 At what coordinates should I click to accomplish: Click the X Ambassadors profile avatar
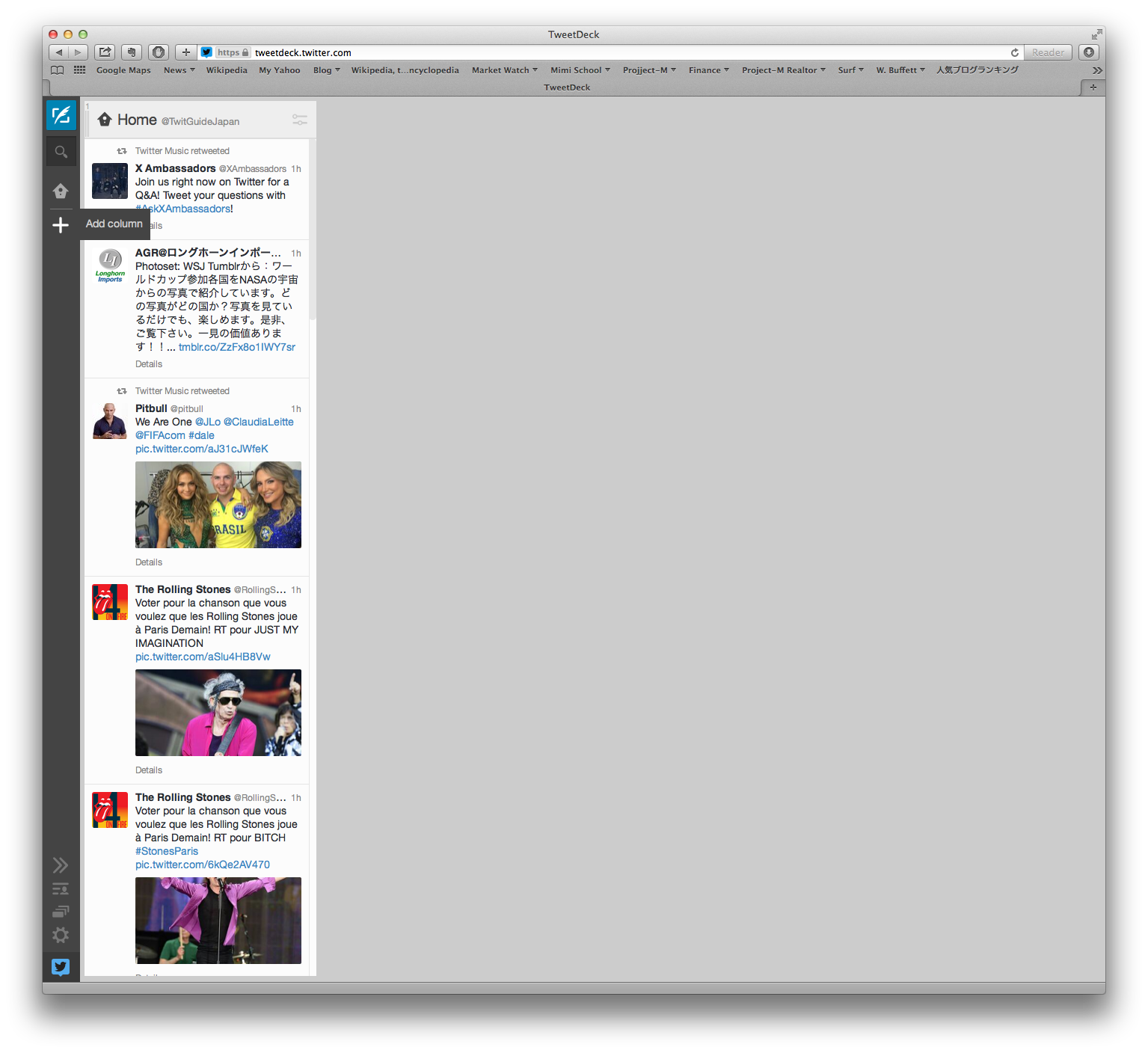110,181
